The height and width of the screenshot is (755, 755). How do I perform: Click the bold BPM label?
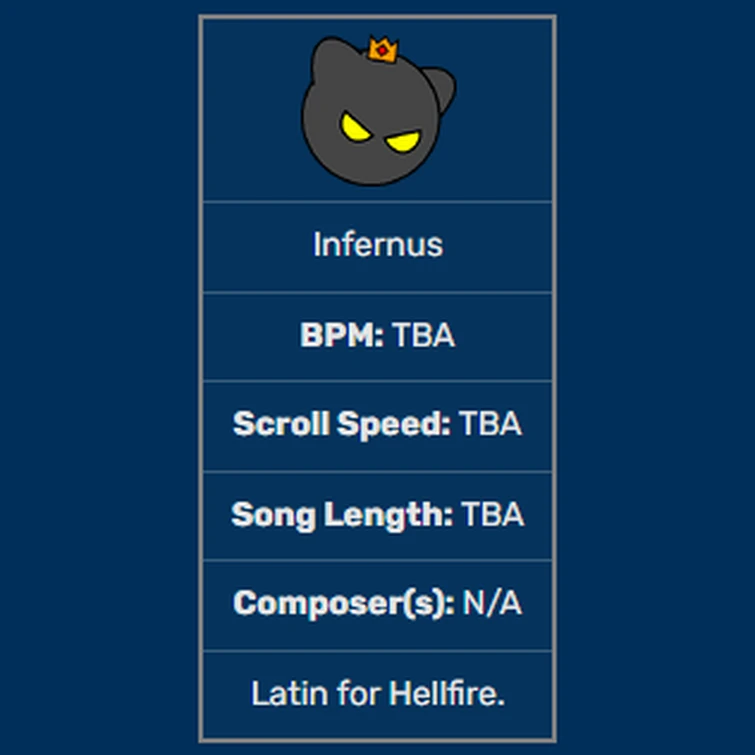click(342, 335)
